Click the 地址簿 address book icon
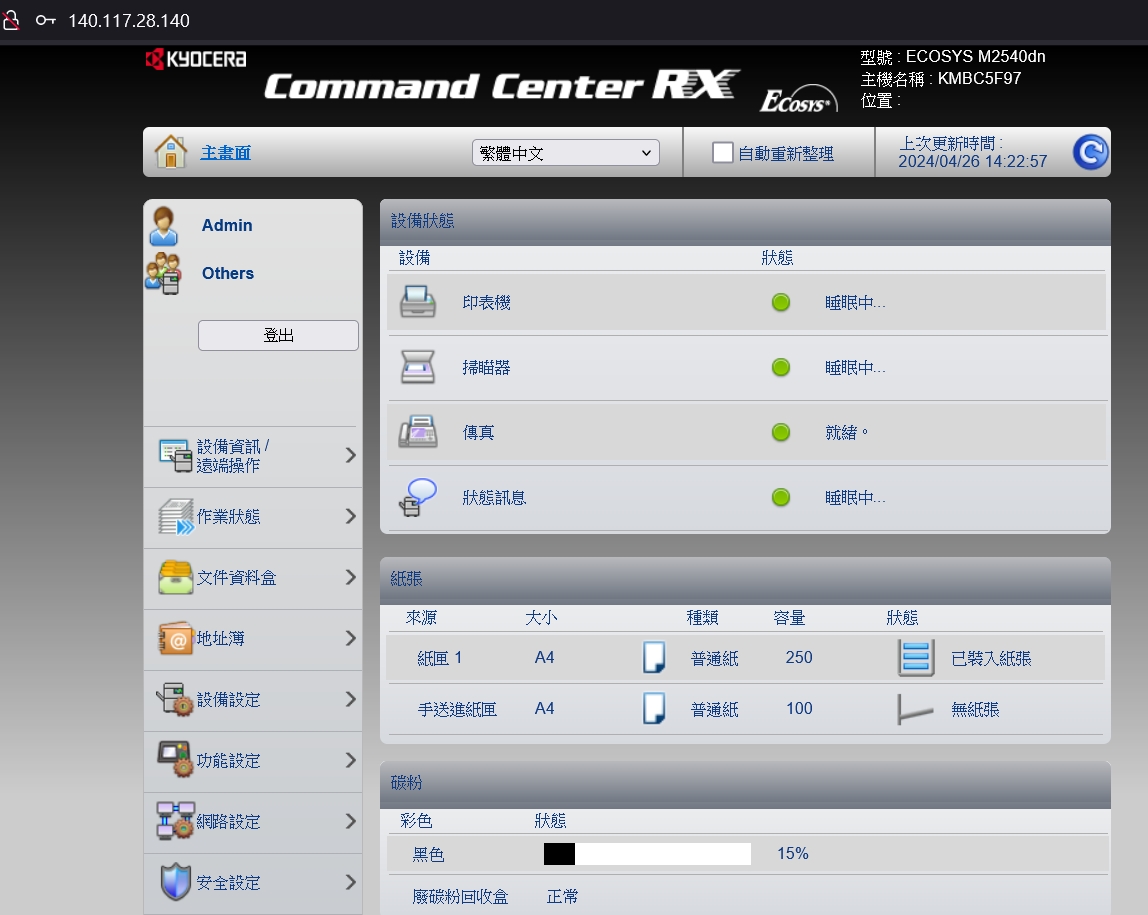 (x=176, y=638)
